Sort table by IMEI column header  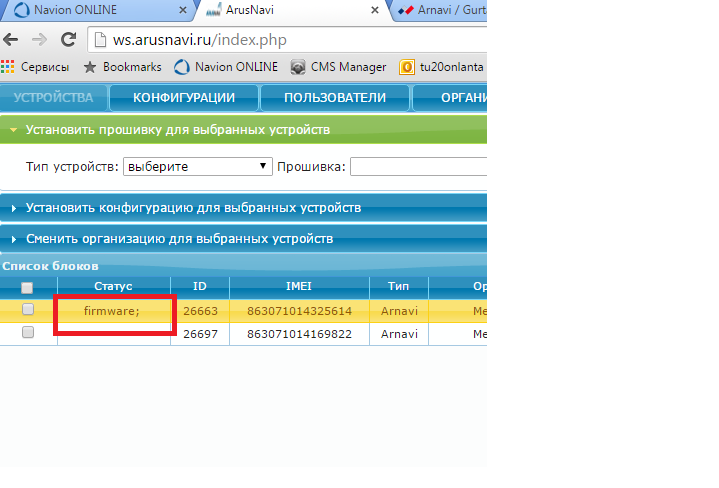tap(299, 287)
